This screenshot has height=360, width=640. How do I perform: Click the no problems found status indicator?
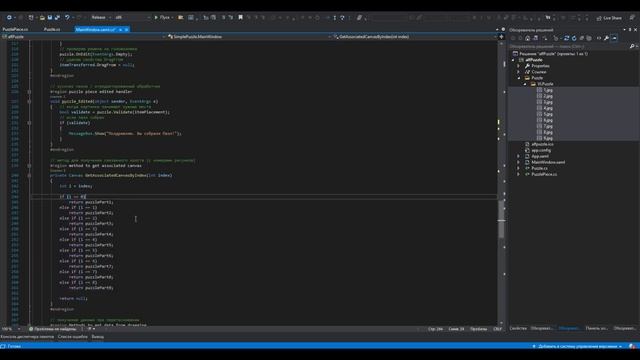pyautogui.click(x=53, y=329)
